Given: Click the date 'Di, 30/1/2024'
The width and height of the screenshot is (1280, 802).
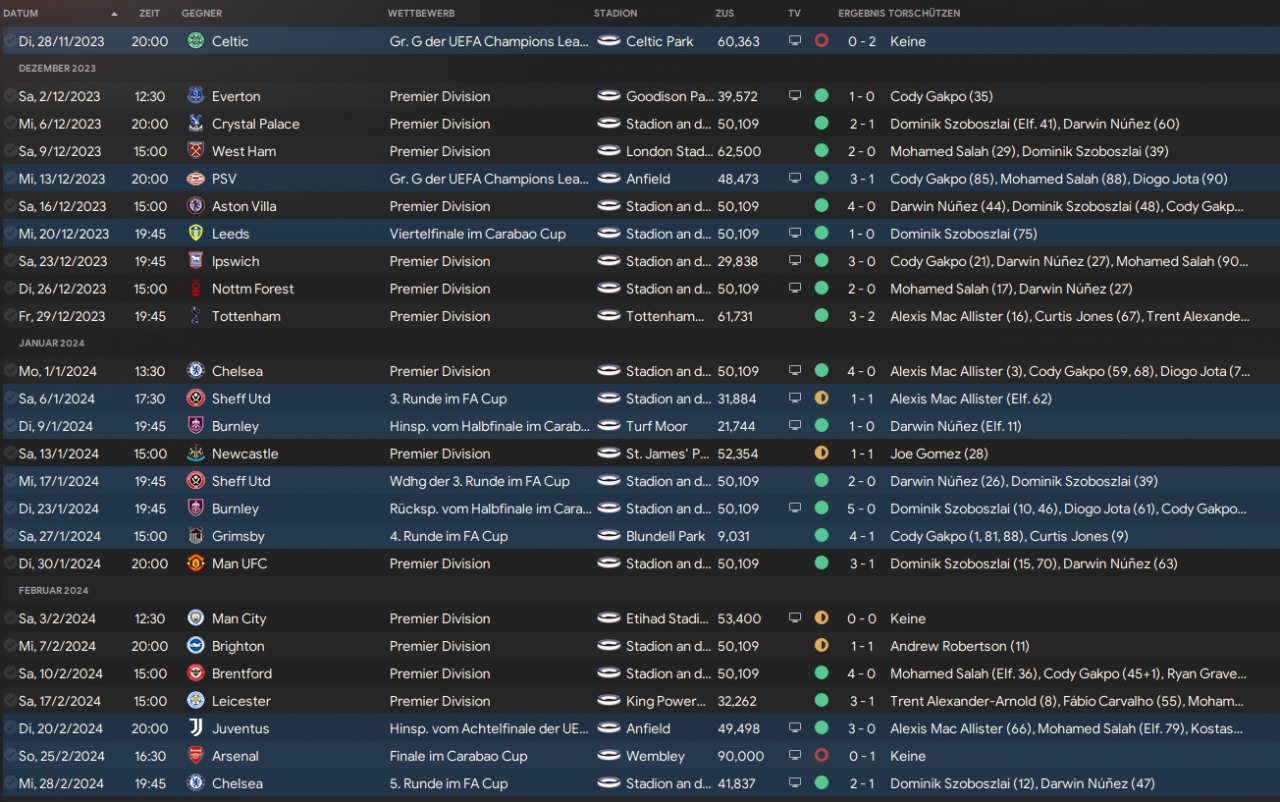Looking at the screenshot, I should [58, 564].
